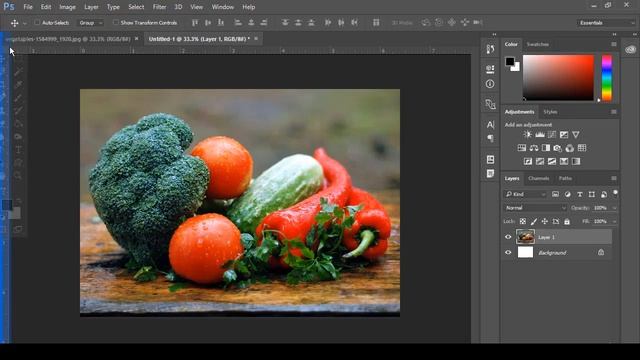Open the Color panel flyout menu

[614, 44]
